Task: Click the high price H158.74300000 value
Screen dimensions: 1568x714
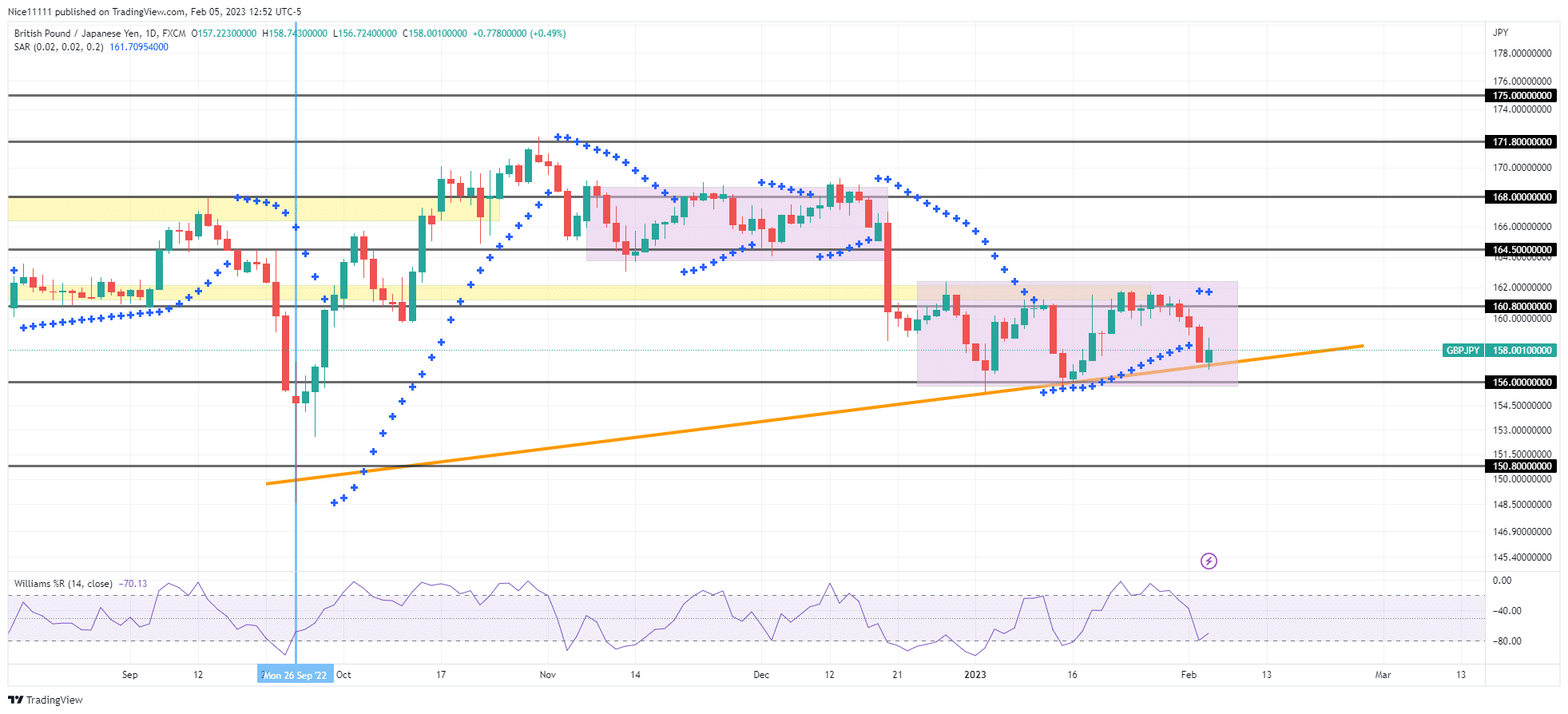Action: point(295,34)
